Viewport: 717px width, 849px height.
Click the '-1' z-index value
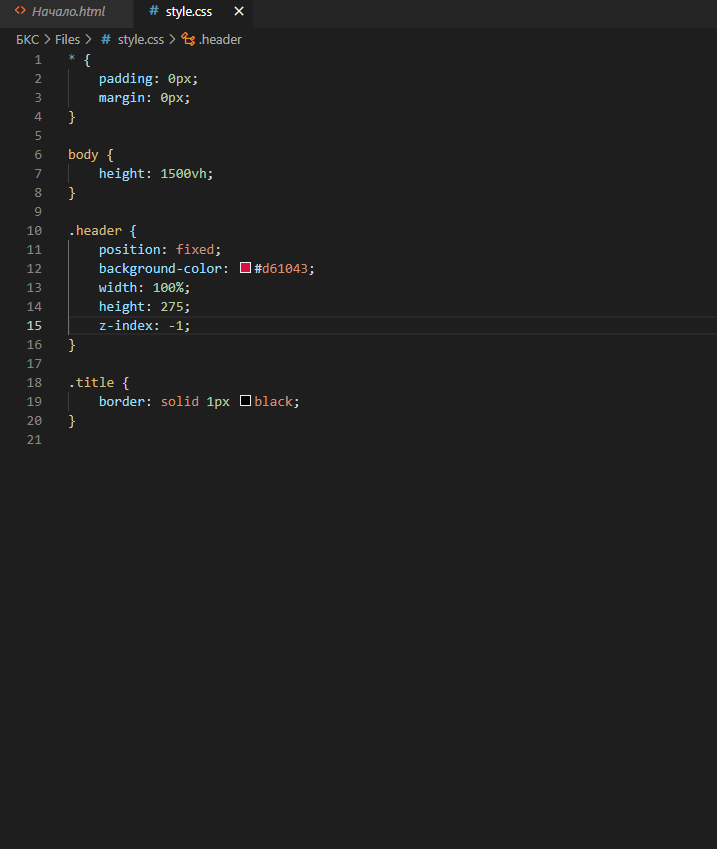click(x=175, y=325)
